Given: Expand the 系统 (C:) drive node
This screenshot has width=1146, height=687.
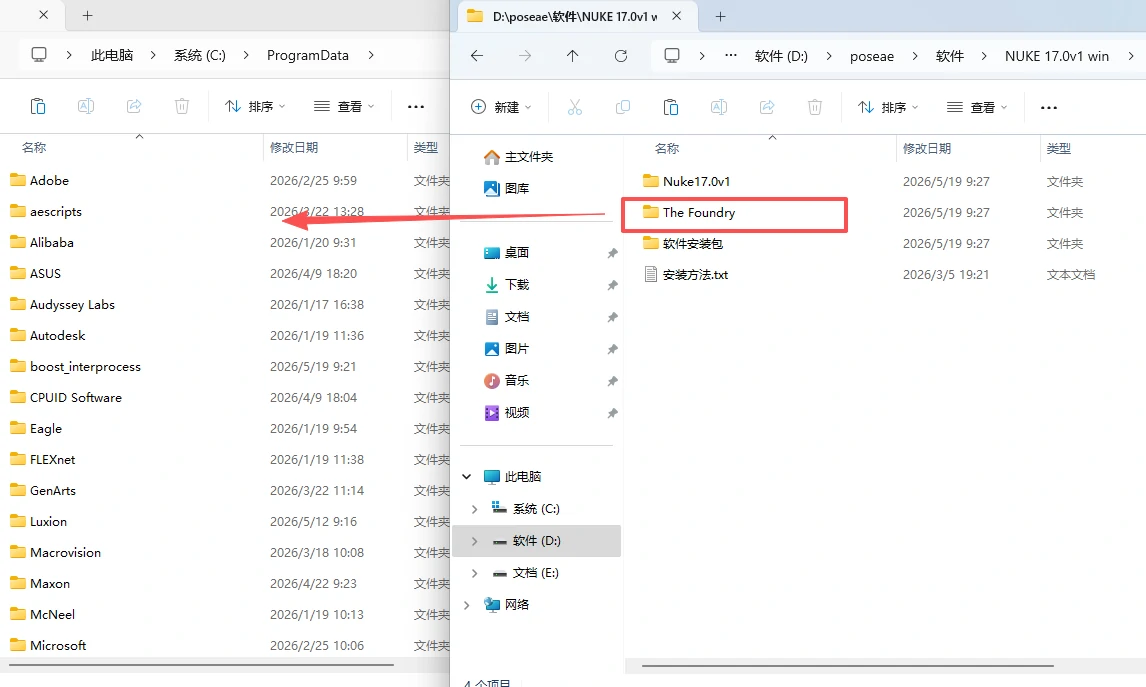Looking at the screenshot, I should [474, 509].
